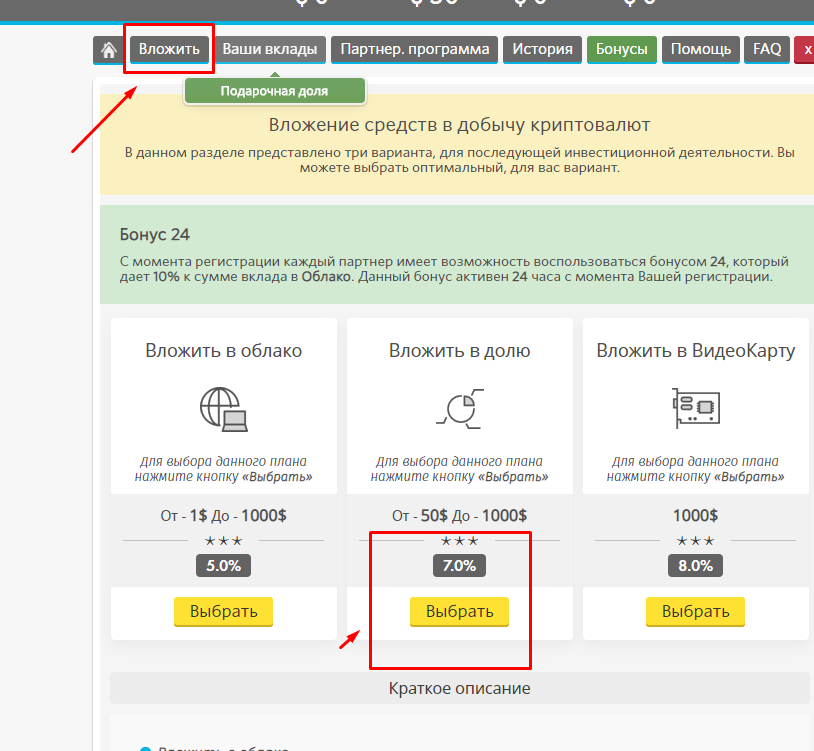Open the home icon tab
The height and width of the screenshot is (751, 814).
108,50
